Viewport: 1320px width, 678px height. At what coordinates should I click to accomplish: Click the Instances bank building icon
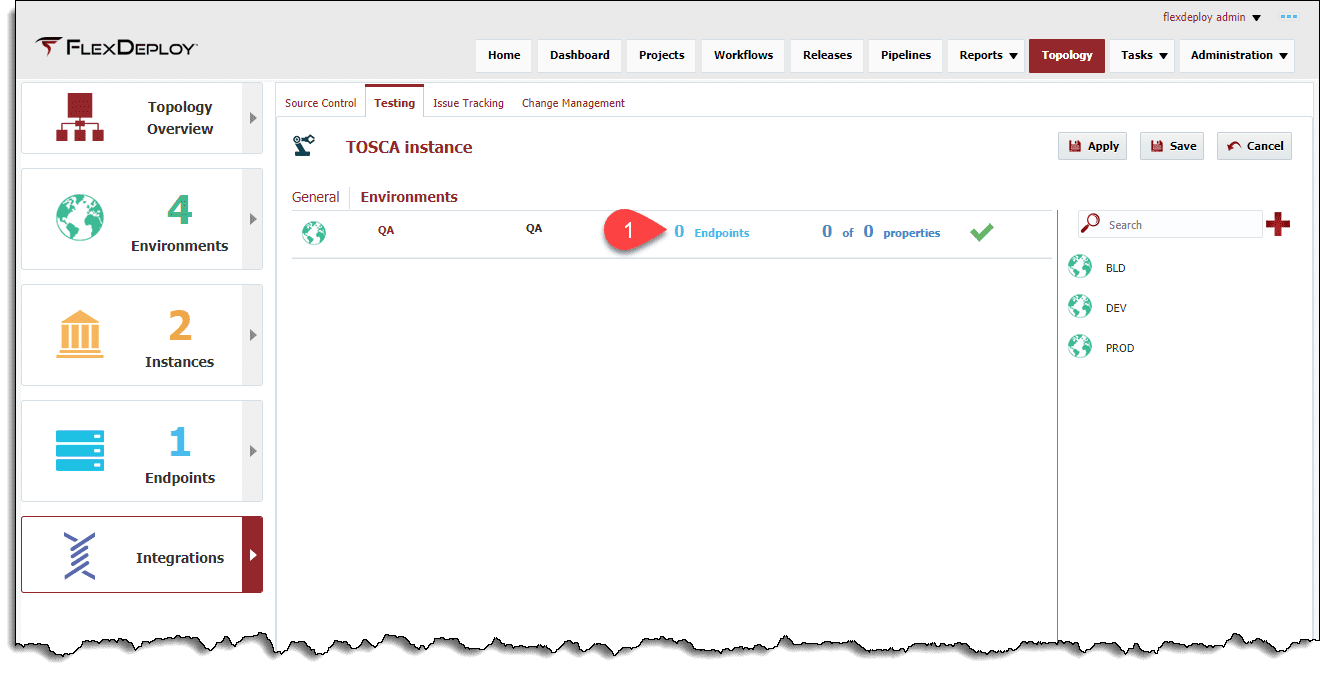(x=80, y=334)
